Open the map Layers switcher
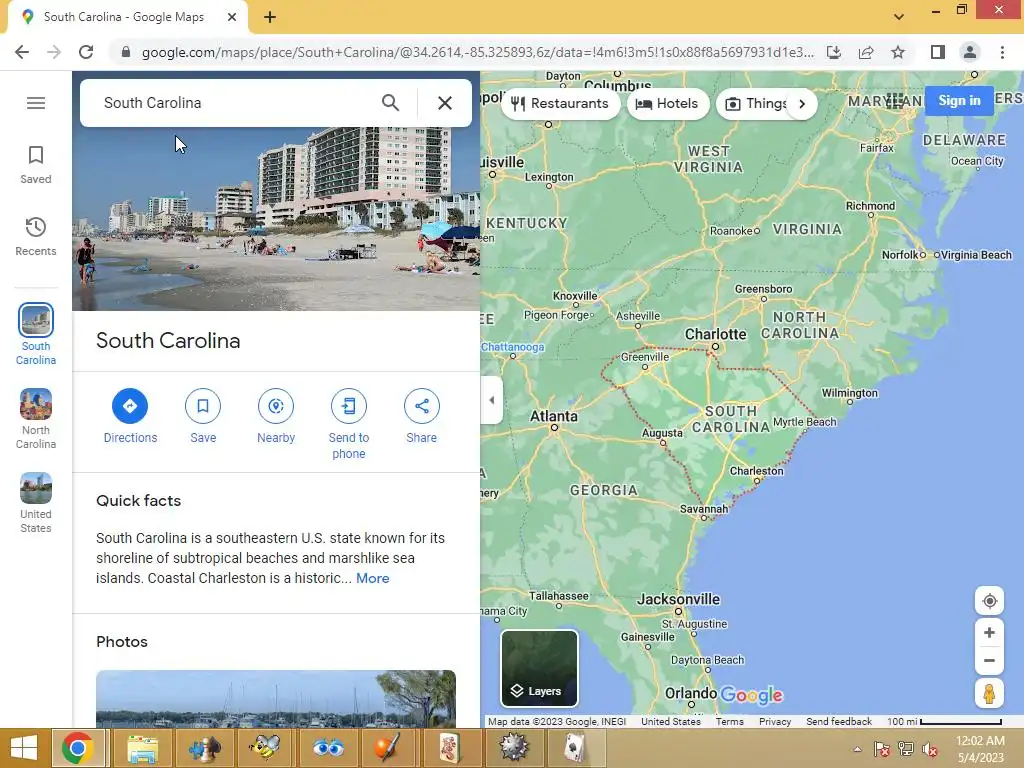 click(539, 668)
